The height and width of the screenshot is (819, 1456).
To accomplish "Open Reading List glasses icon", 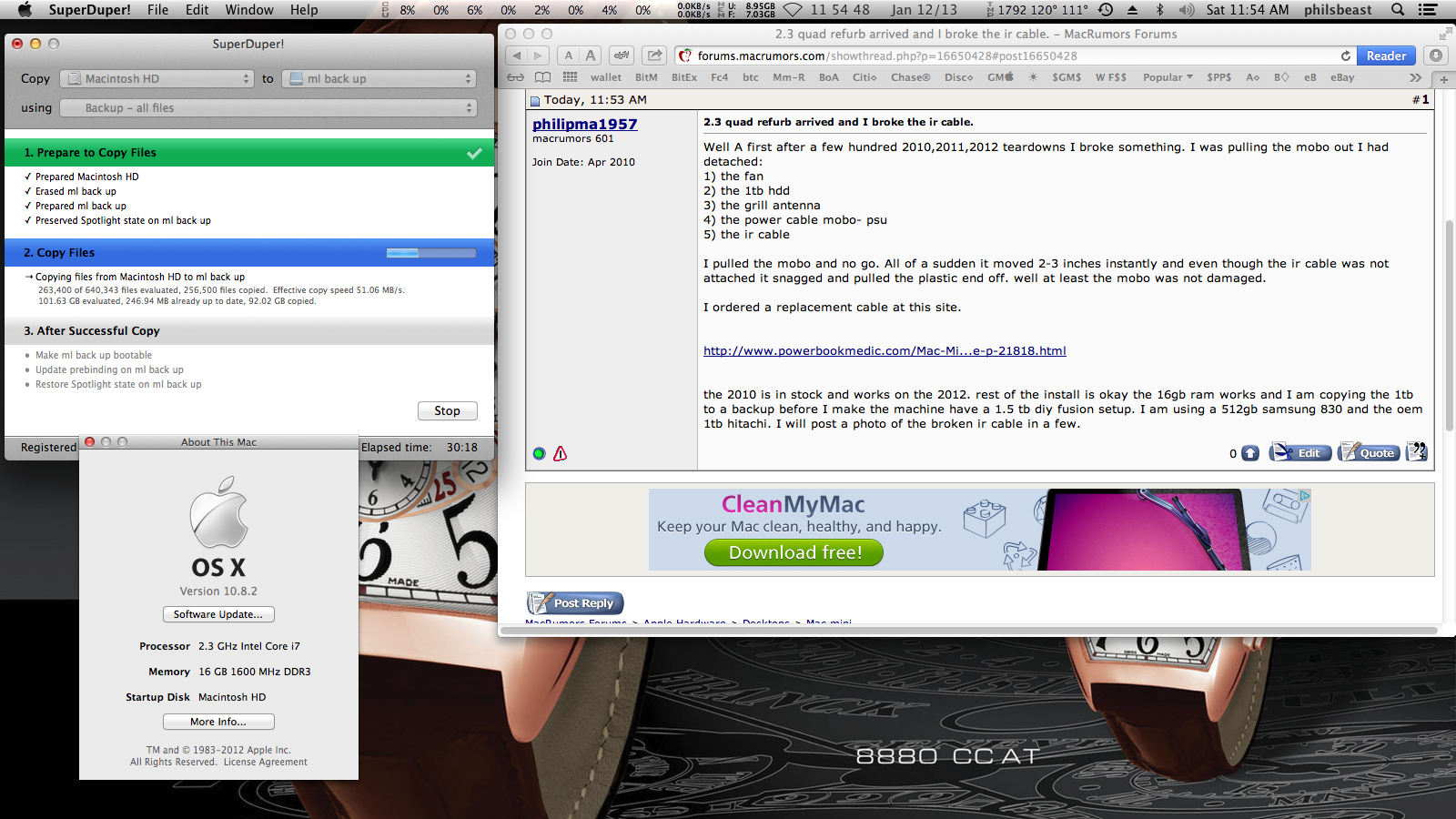I will [516, 77].
